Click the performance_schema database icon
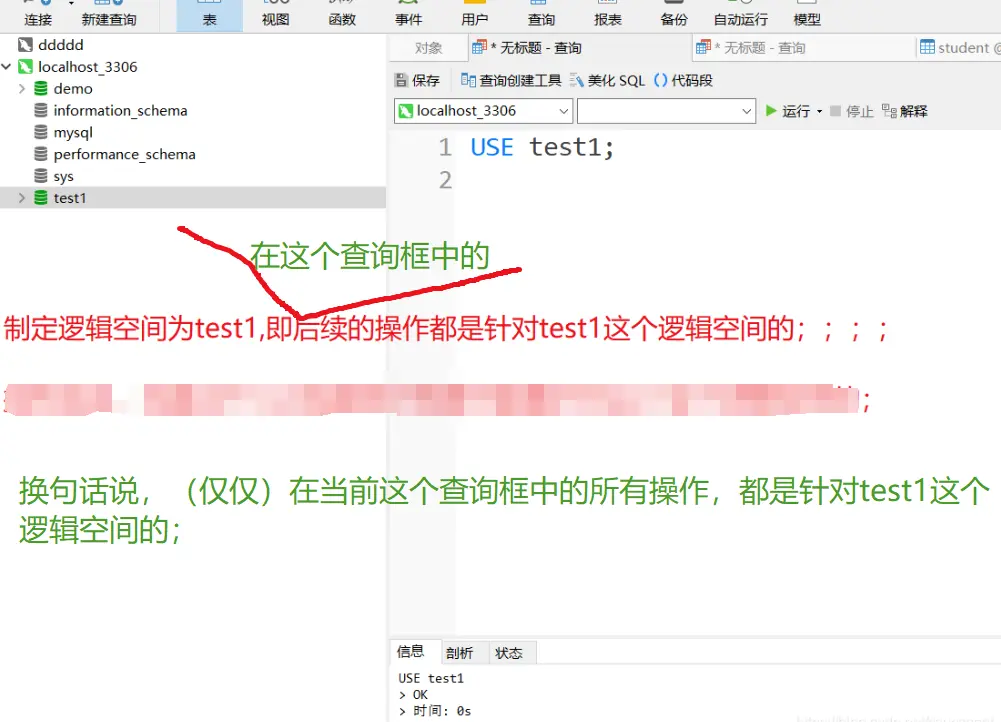Viewport: 1001px width, 722px height. (40, 154)
